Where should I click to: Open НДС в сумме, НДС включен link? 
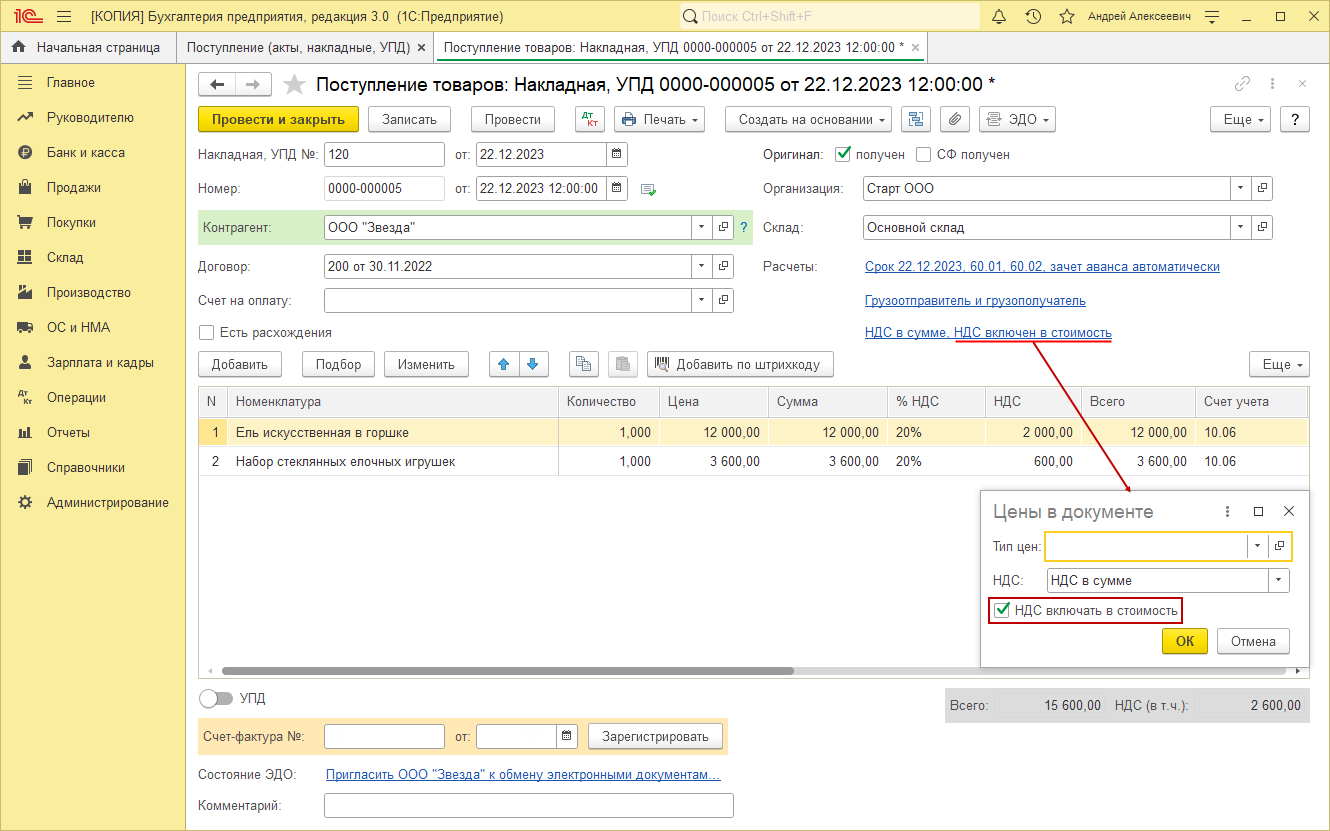point(988,332)
